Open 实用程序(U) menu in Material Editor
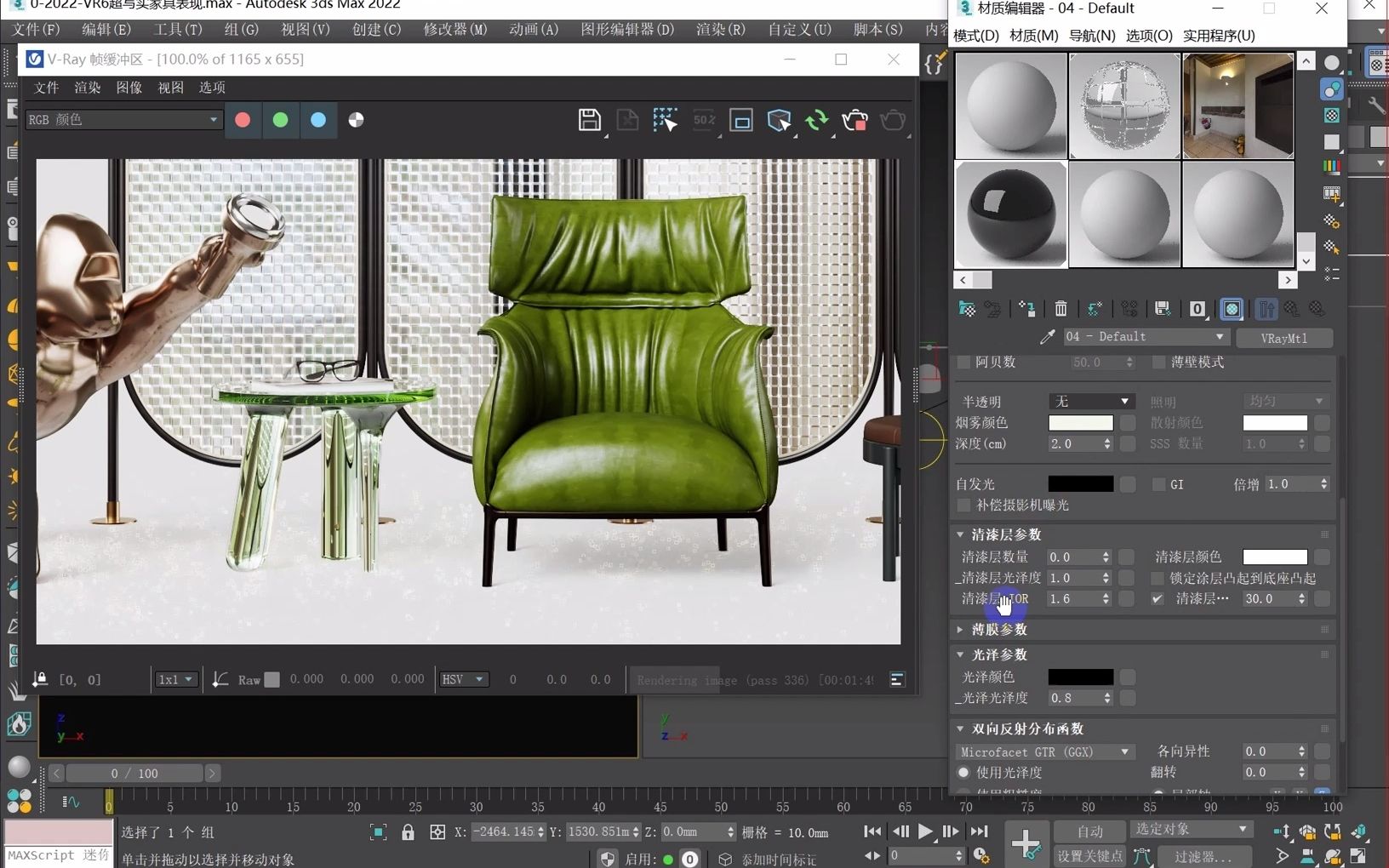Image resolution: width=1389 pixels, height=868 pixels. coord(1219,36)
